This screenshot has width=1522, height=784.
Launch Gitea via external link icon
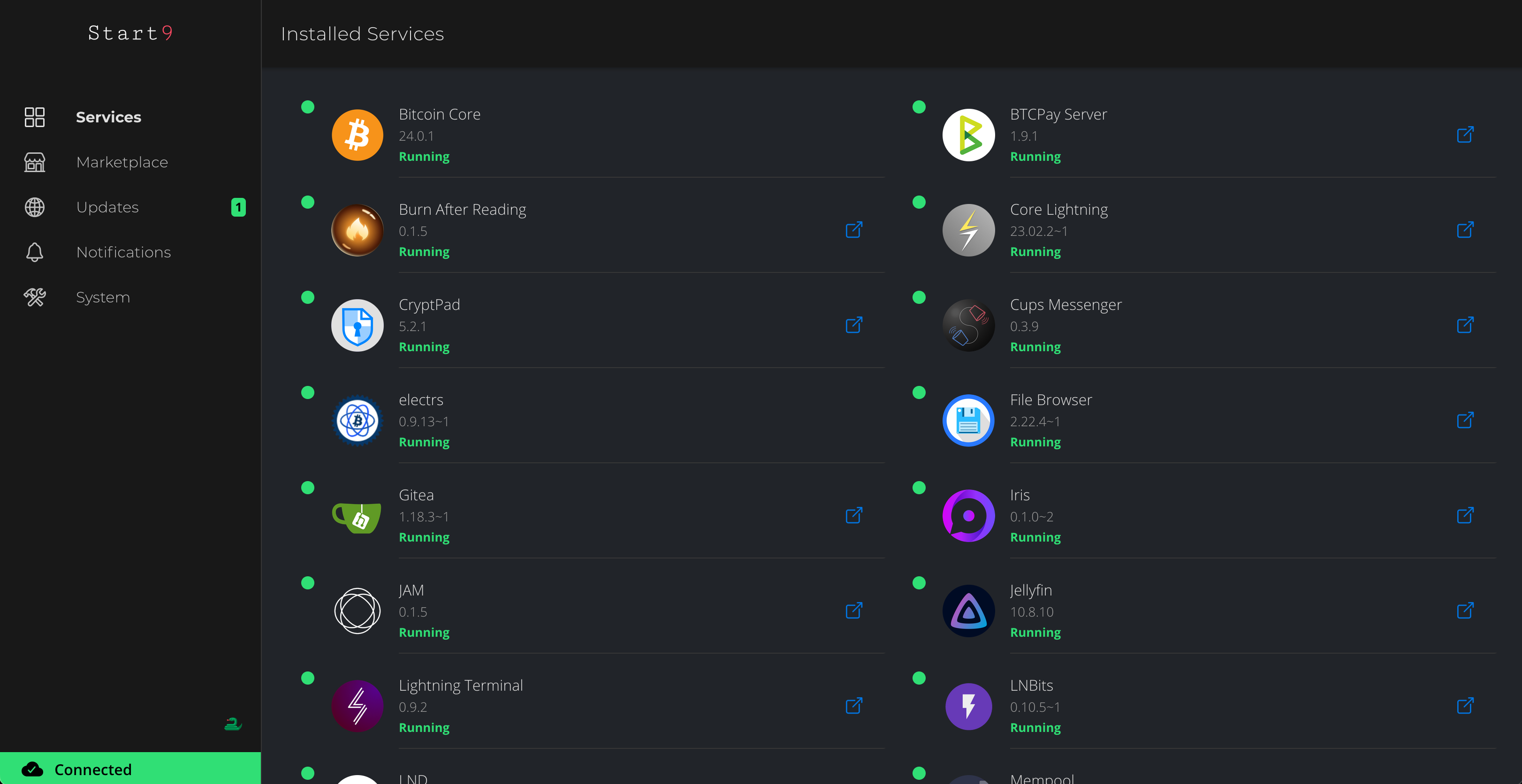coord(854,515)
